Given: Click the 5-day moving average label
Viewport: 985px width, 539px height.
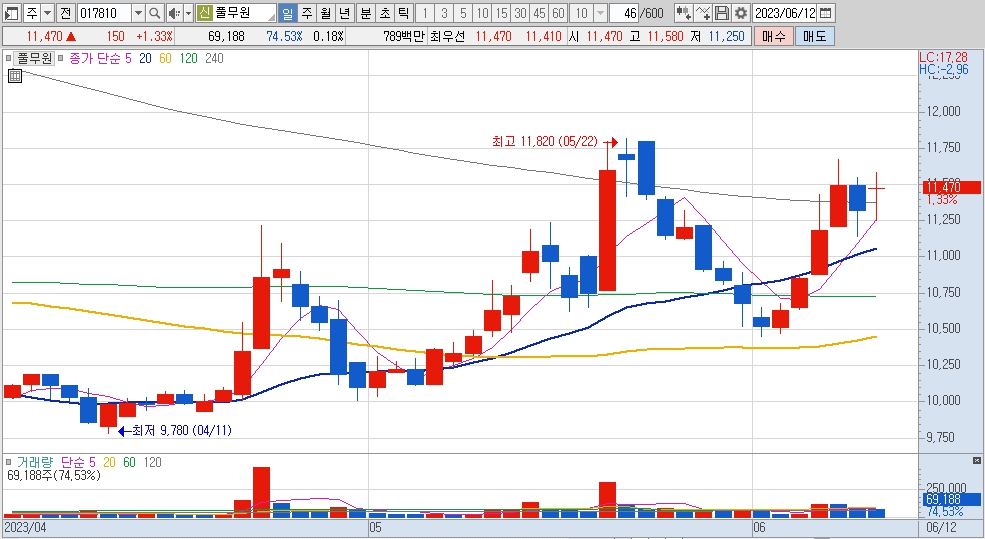Looking at the screenshot, I should 128,58.
